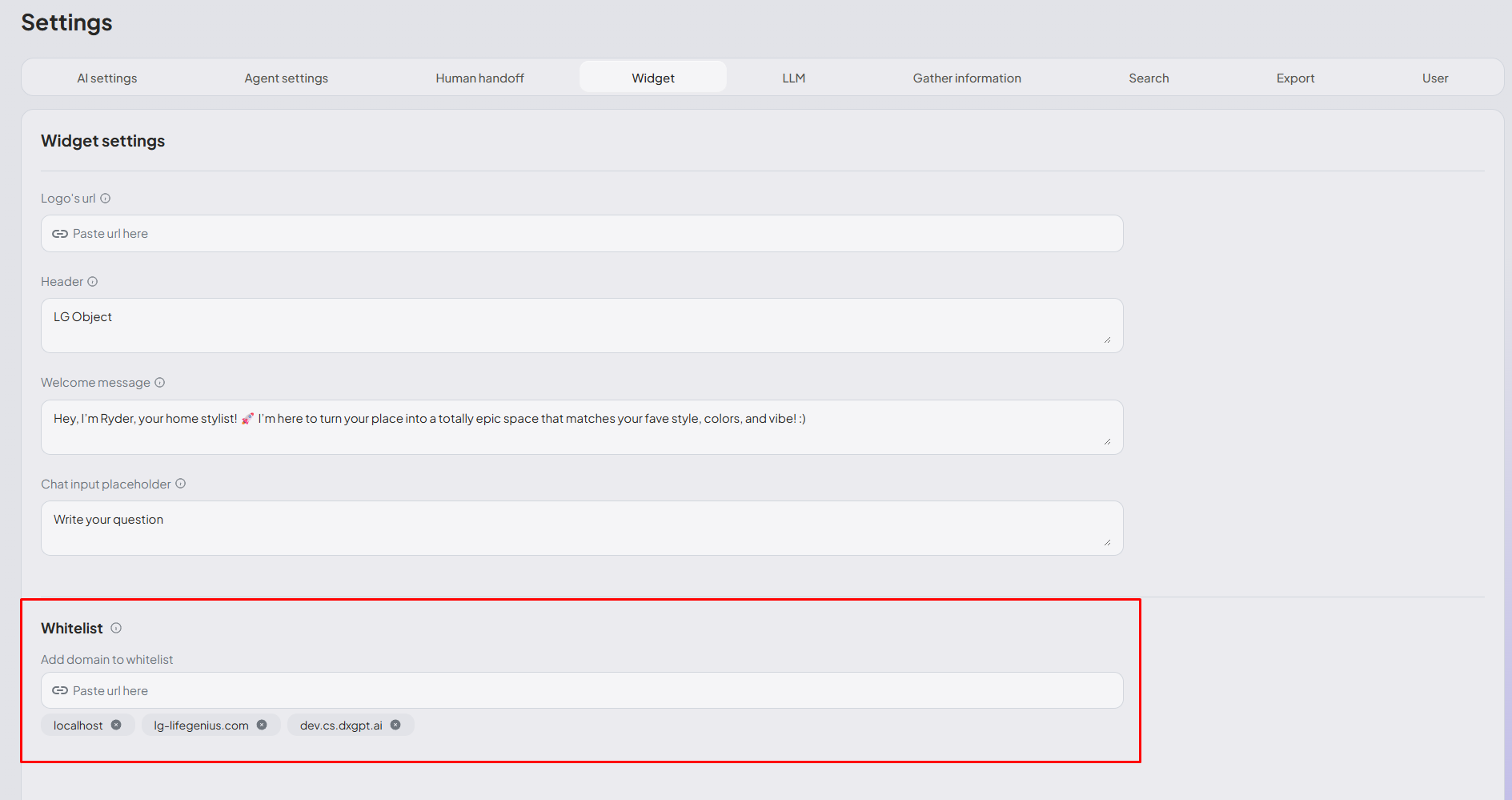Click info icon next to Logo's url
The width and height of the screenshot is (1512, 800).
[105, 199]
